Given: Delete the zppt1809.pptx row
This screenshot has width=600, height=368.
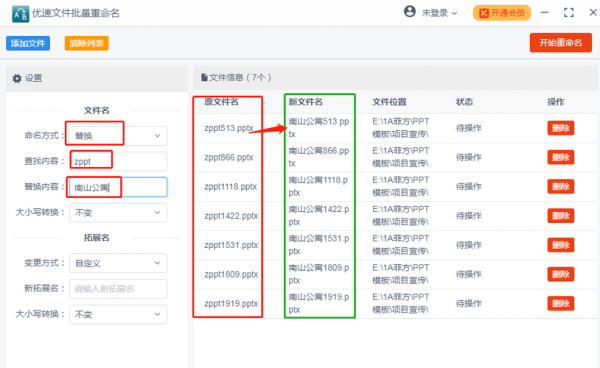Looking at the screenshot, I should click(x=561, y=274).
